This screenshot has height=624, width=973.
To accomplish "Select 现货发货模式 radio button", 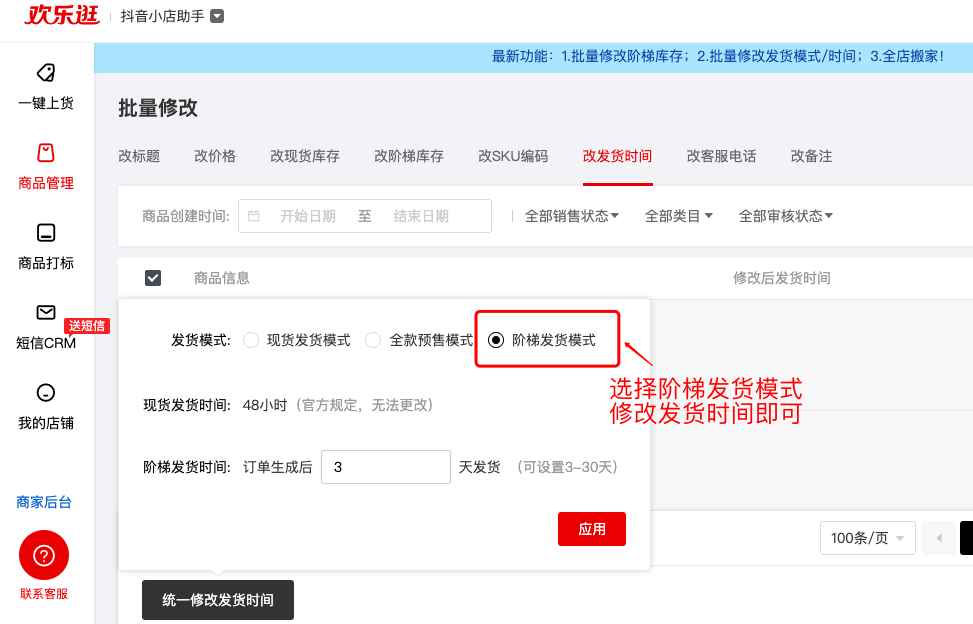I will 251,340.
